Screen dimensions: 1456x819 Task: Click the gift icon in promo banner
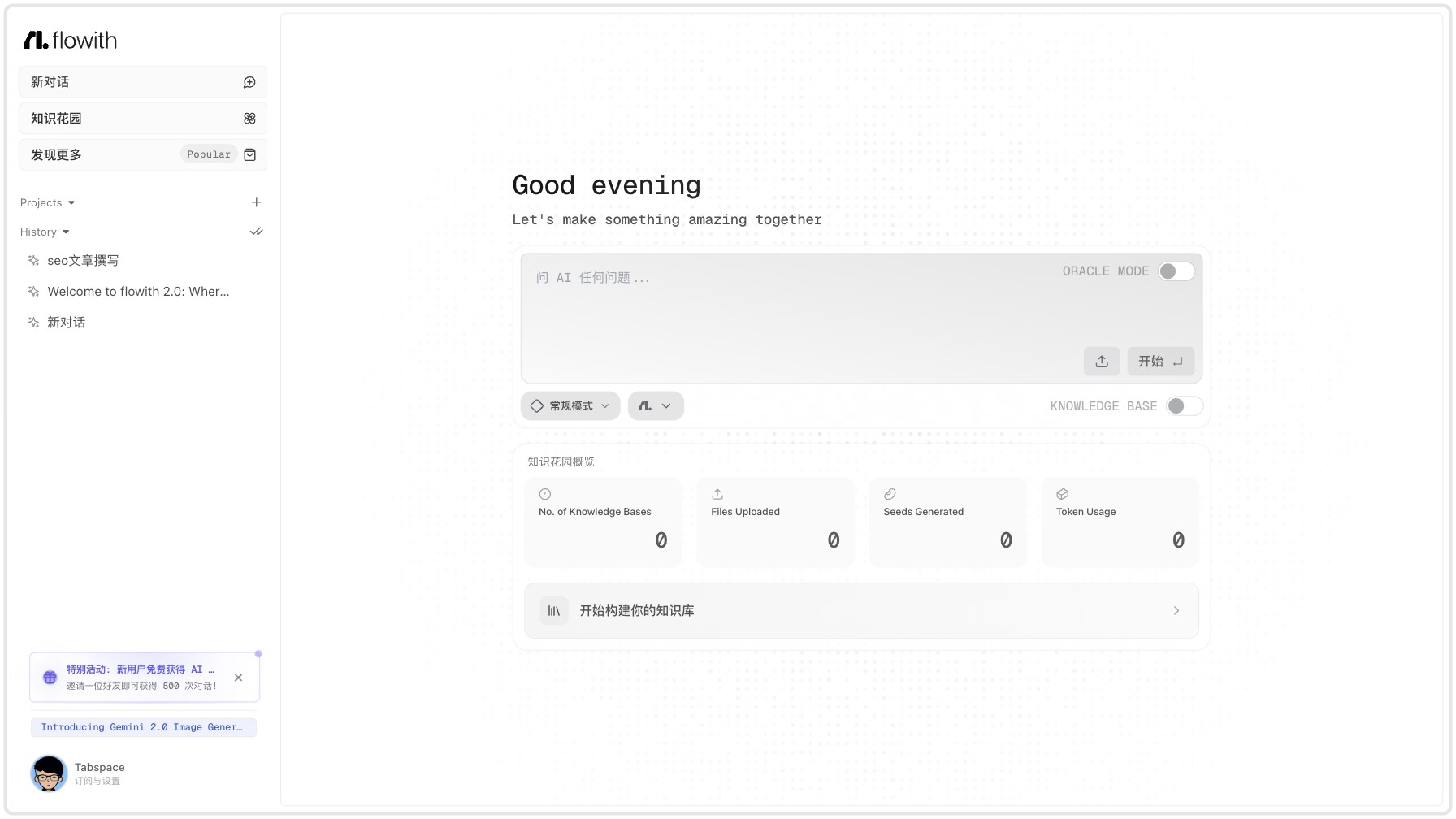50,677
